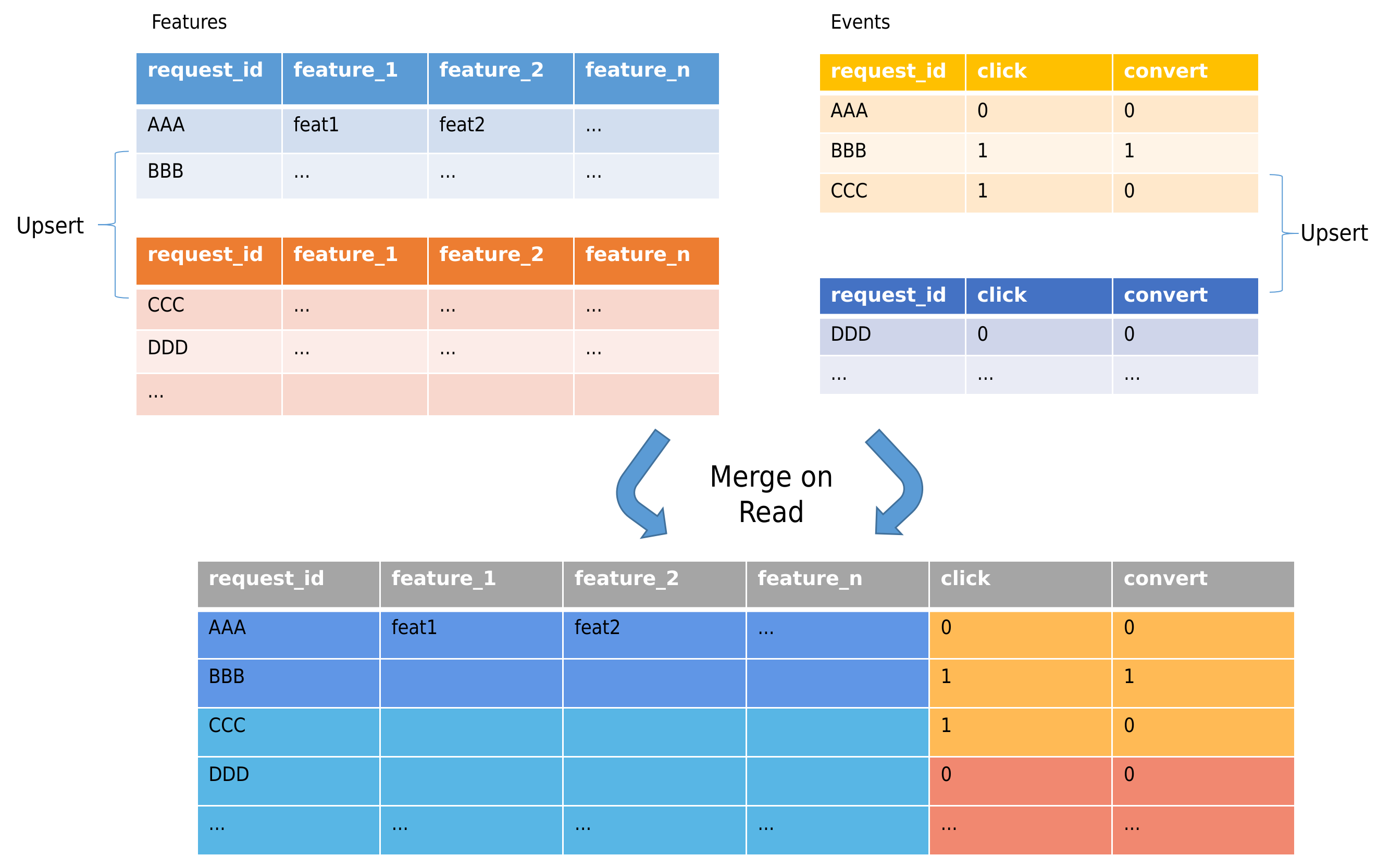Select the AAA cell in merged table
Screen dimensions: 1390x868
coord(289,635)
